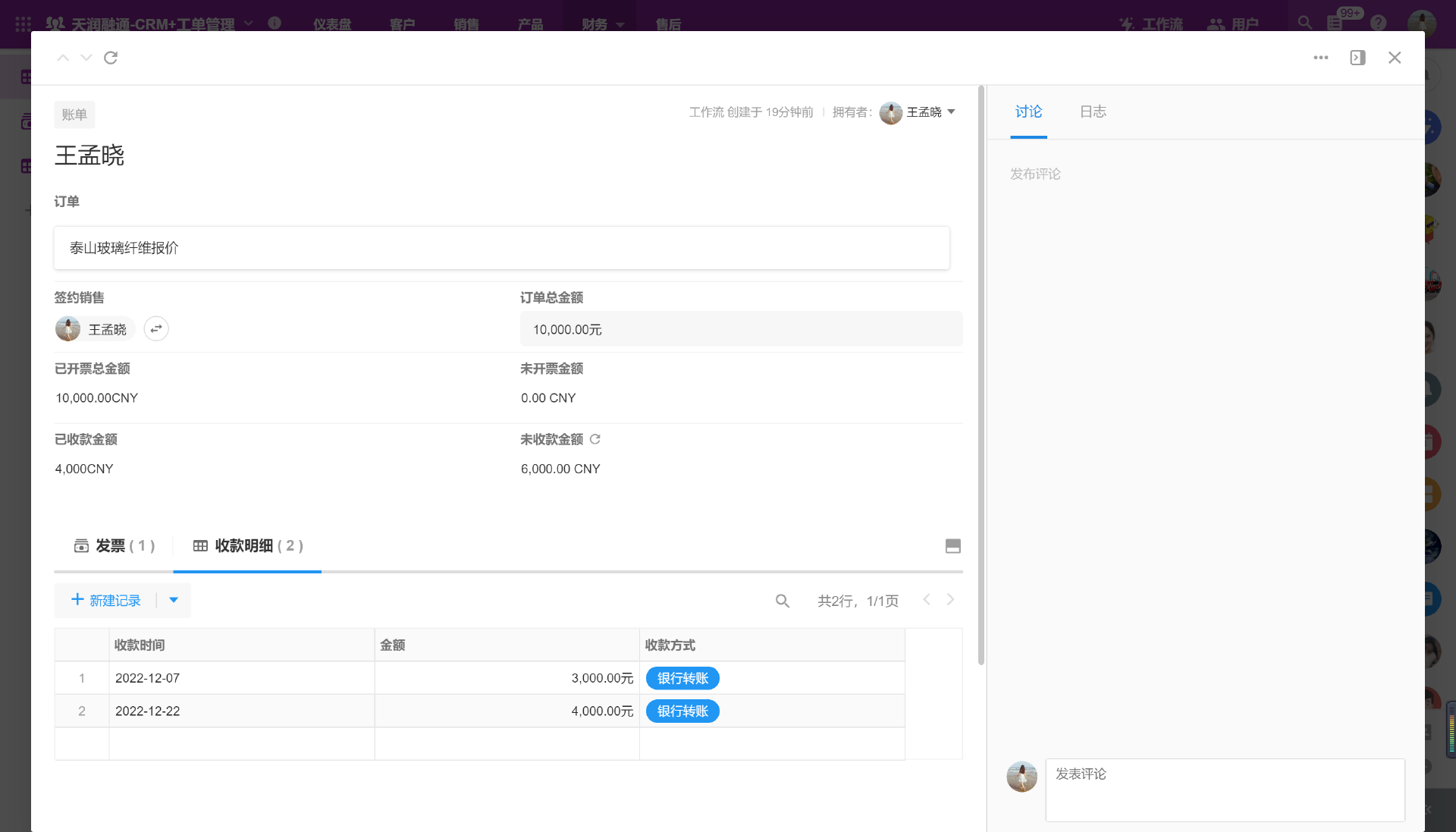The image size is (1456, 832).
Task: Swap the 签约销售 assignee icon
Action: 156,328
